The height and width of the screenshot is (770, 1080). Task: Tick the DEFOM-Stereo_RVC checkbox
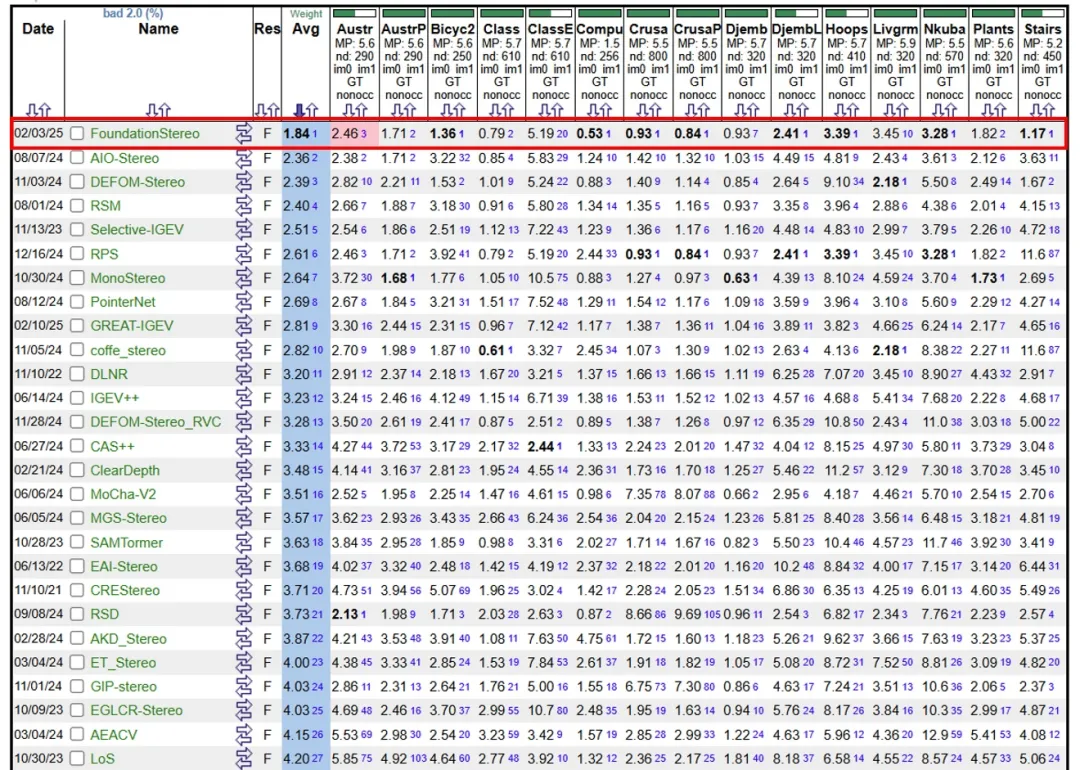[77, 422]
